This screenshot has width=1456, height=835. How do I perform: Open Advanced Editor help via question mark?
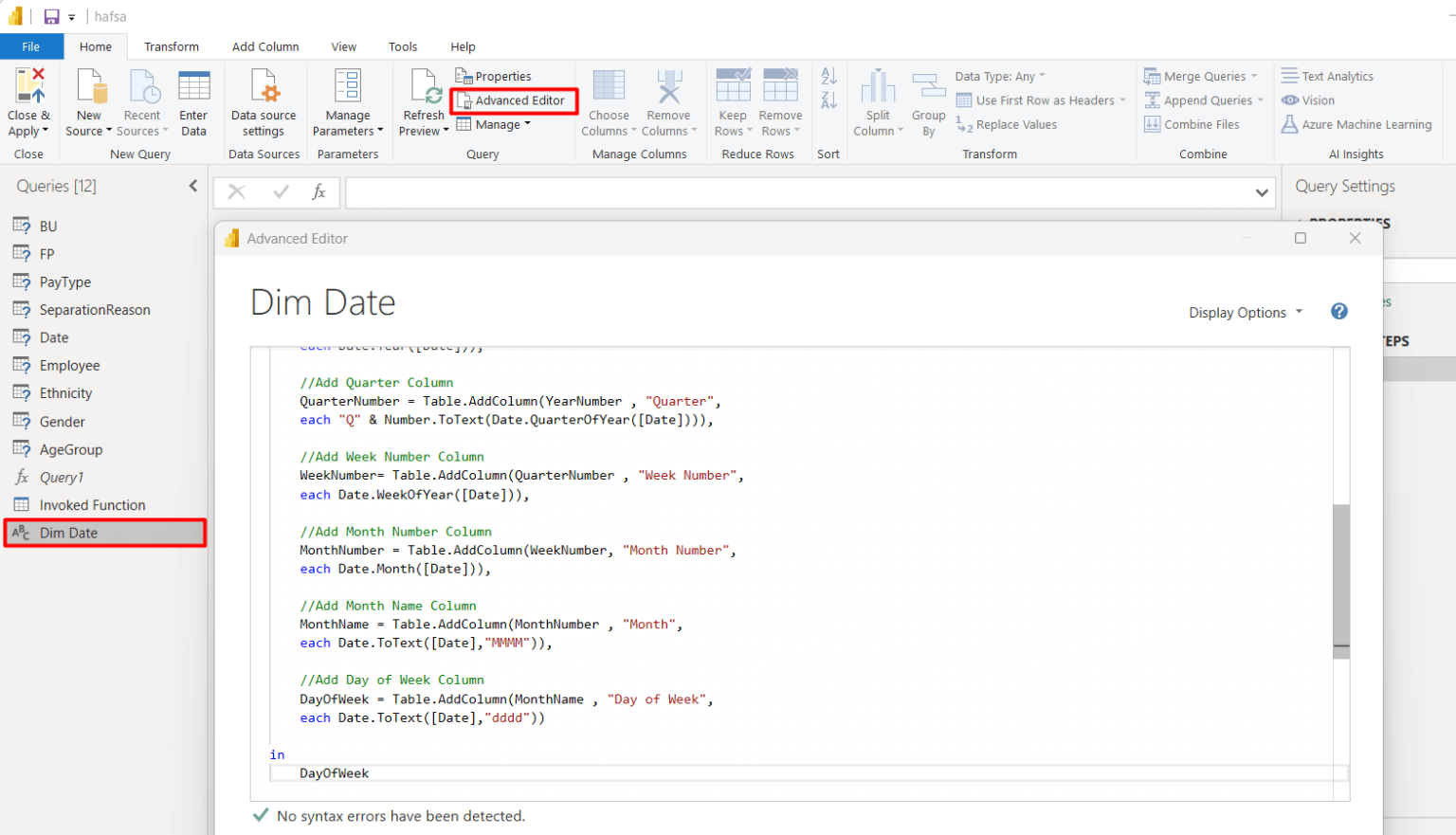pos(1338,311)
